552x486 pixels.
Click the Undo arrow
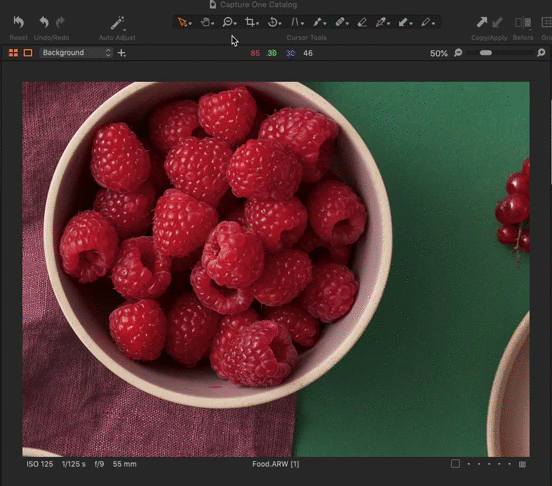pyautogui.click(x=44, y=22)
